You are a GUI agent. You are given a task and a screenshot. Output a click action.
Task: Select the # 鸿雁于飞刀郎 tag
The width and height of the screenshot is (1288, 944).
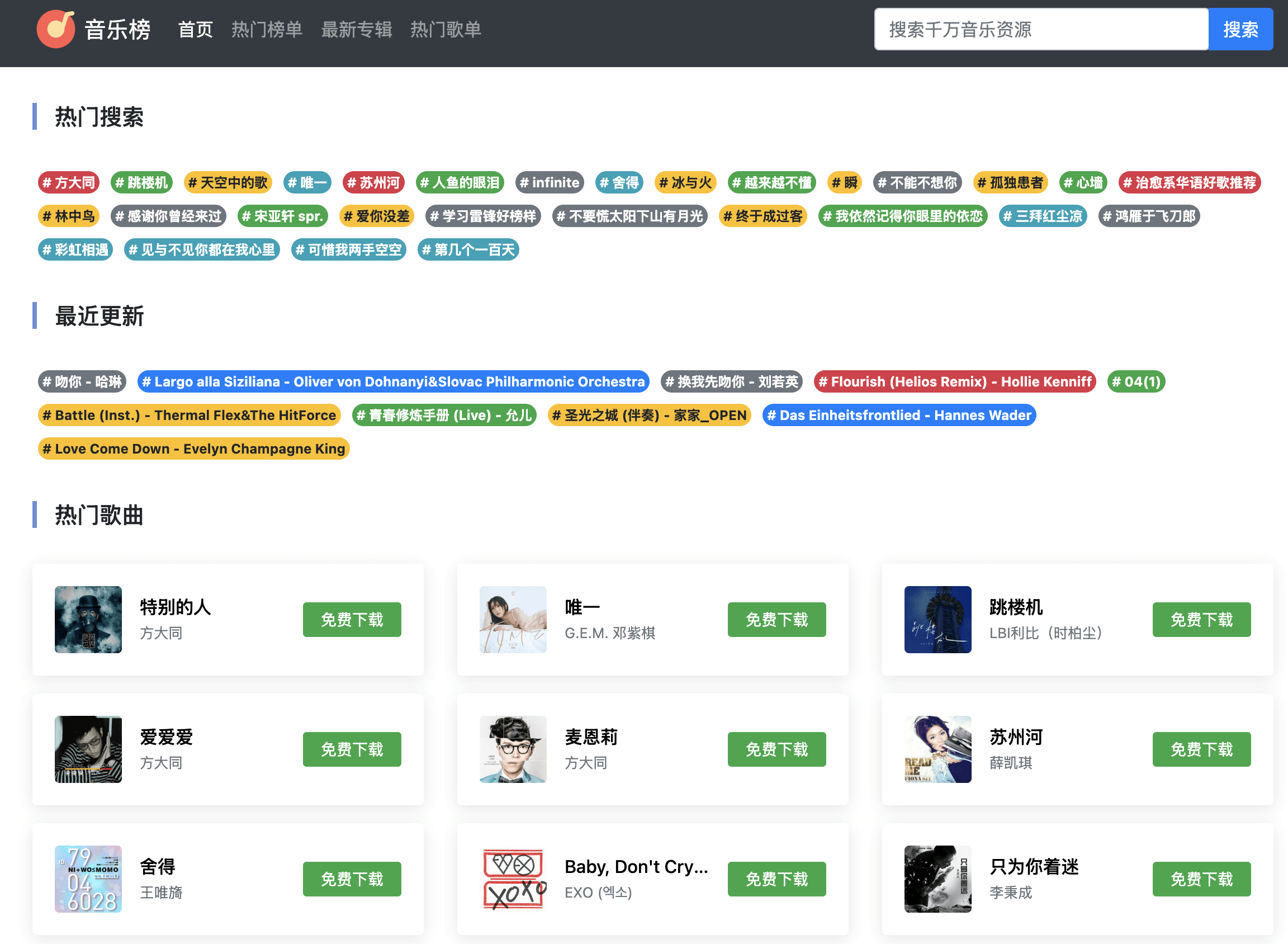(x=1149, y=216)
